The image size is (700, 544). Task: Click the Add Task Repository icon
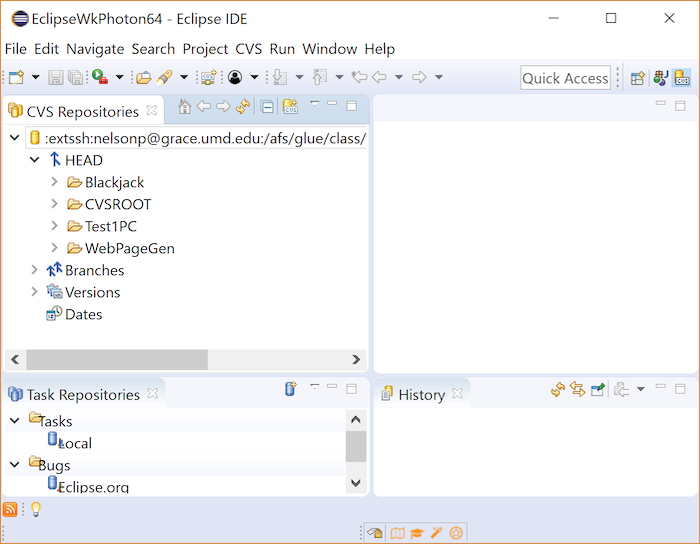pyautogui.click(x=290, y=389)
